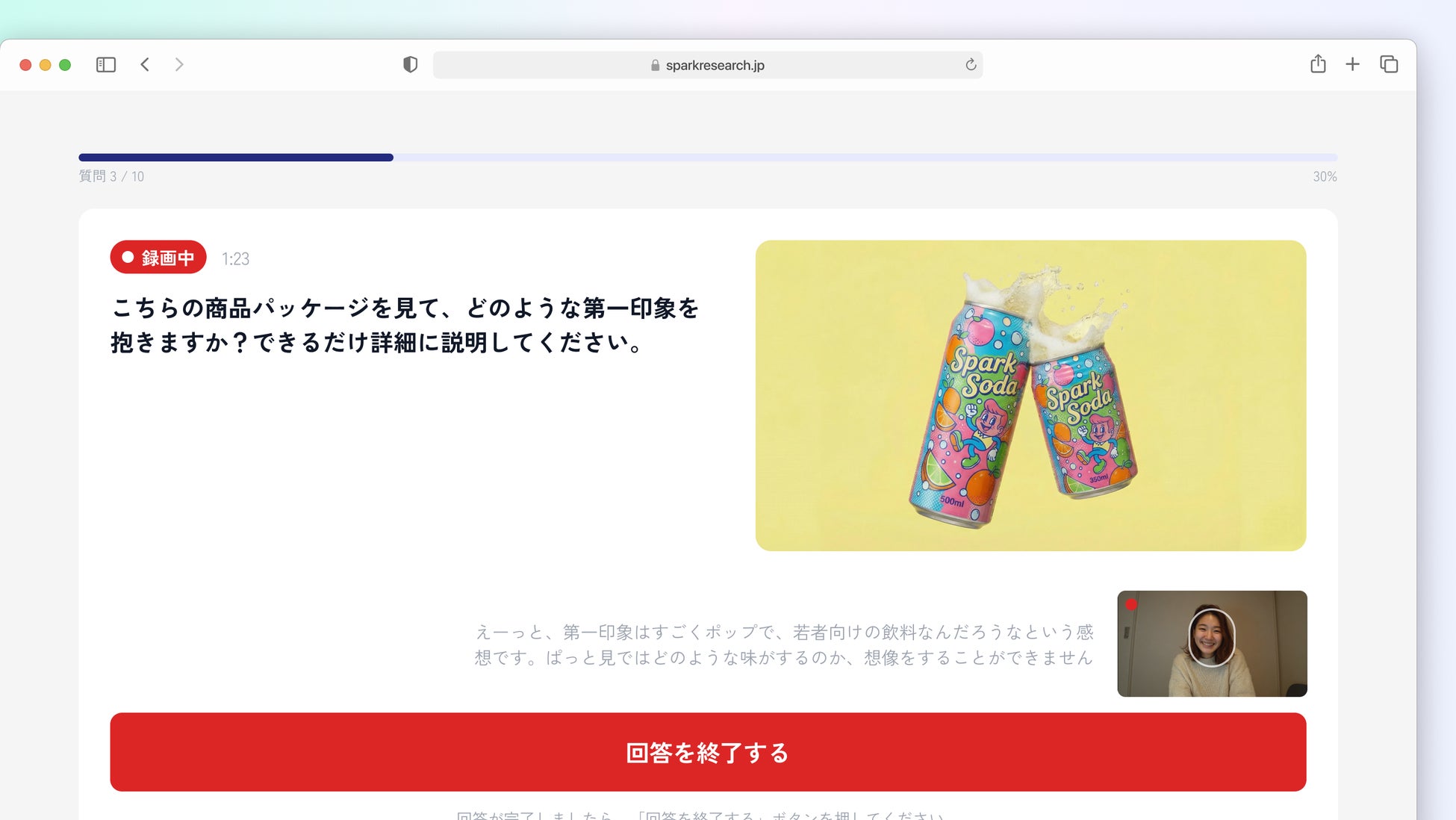Viewport: 1456px width, 820px height.
Task: Open the Spark Soda product image
Action: point(1030,396)
